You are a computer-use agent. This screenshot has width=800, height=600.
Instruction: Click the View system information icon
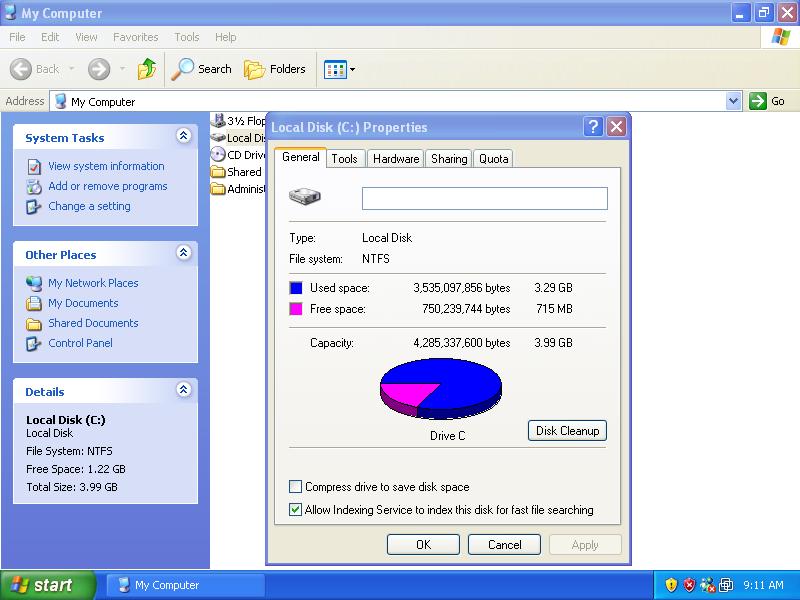point(34,166)
